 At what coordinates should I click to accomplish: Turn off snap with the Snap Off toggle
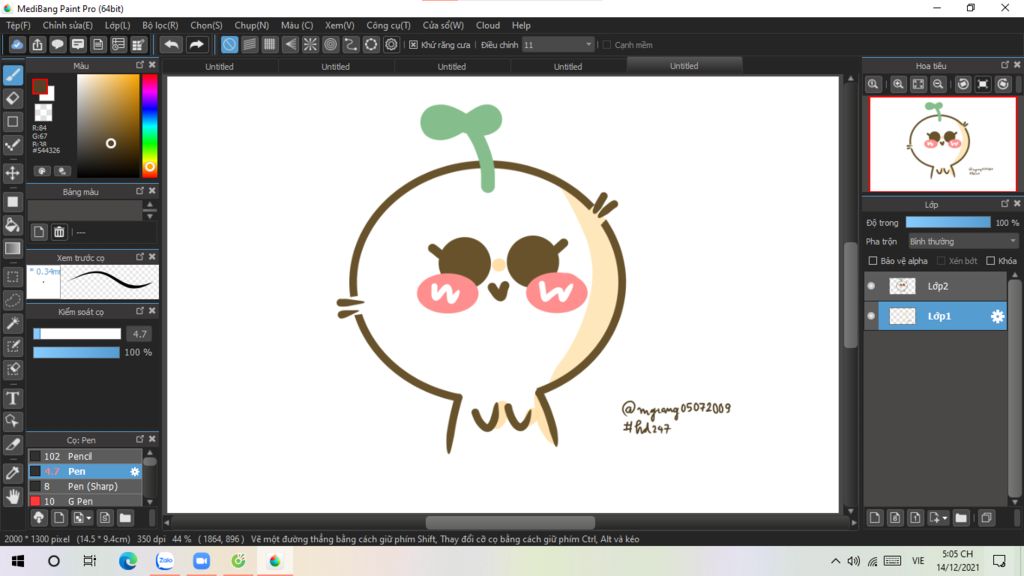click(229, 44)
